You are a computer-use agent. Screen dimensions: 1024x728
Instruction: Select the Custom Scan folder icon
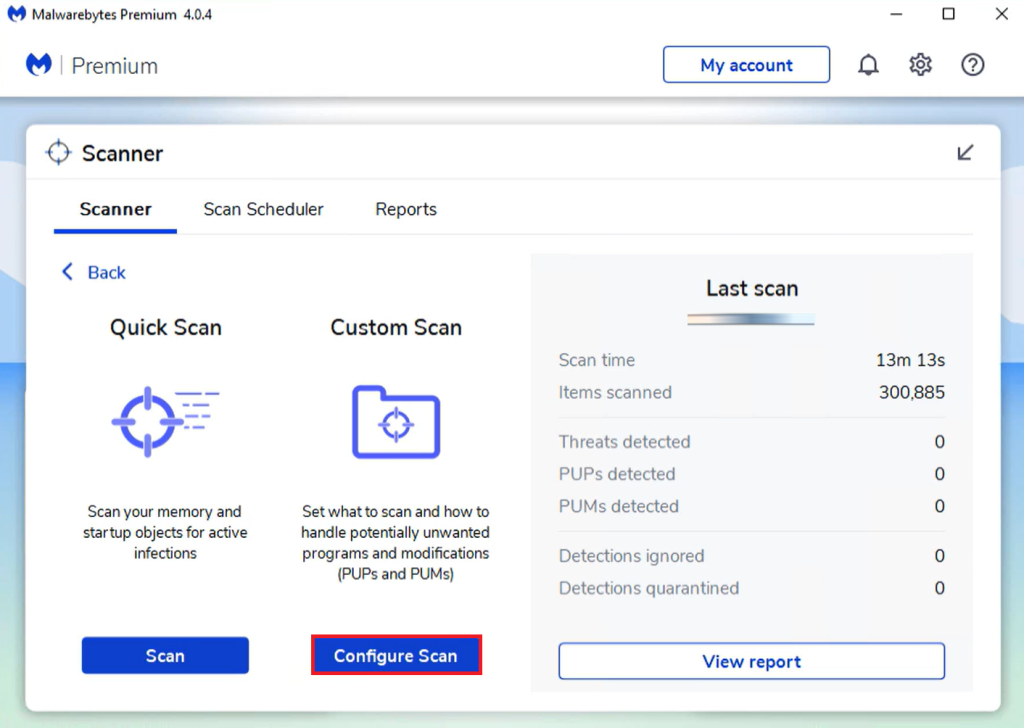(395, 421)
